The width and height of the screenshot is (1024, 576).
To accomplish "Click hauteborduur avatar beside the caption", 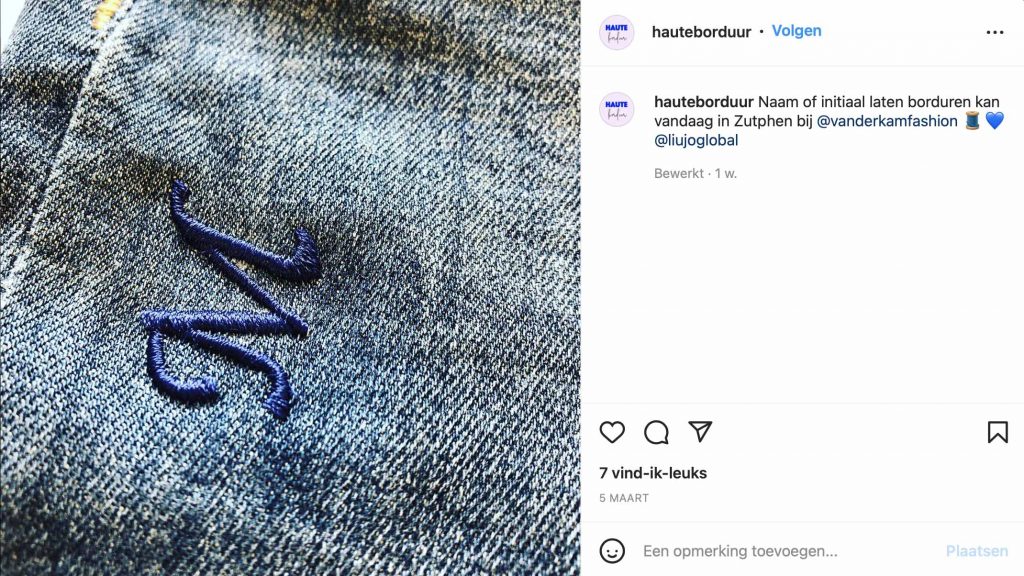I will (616, 109).
